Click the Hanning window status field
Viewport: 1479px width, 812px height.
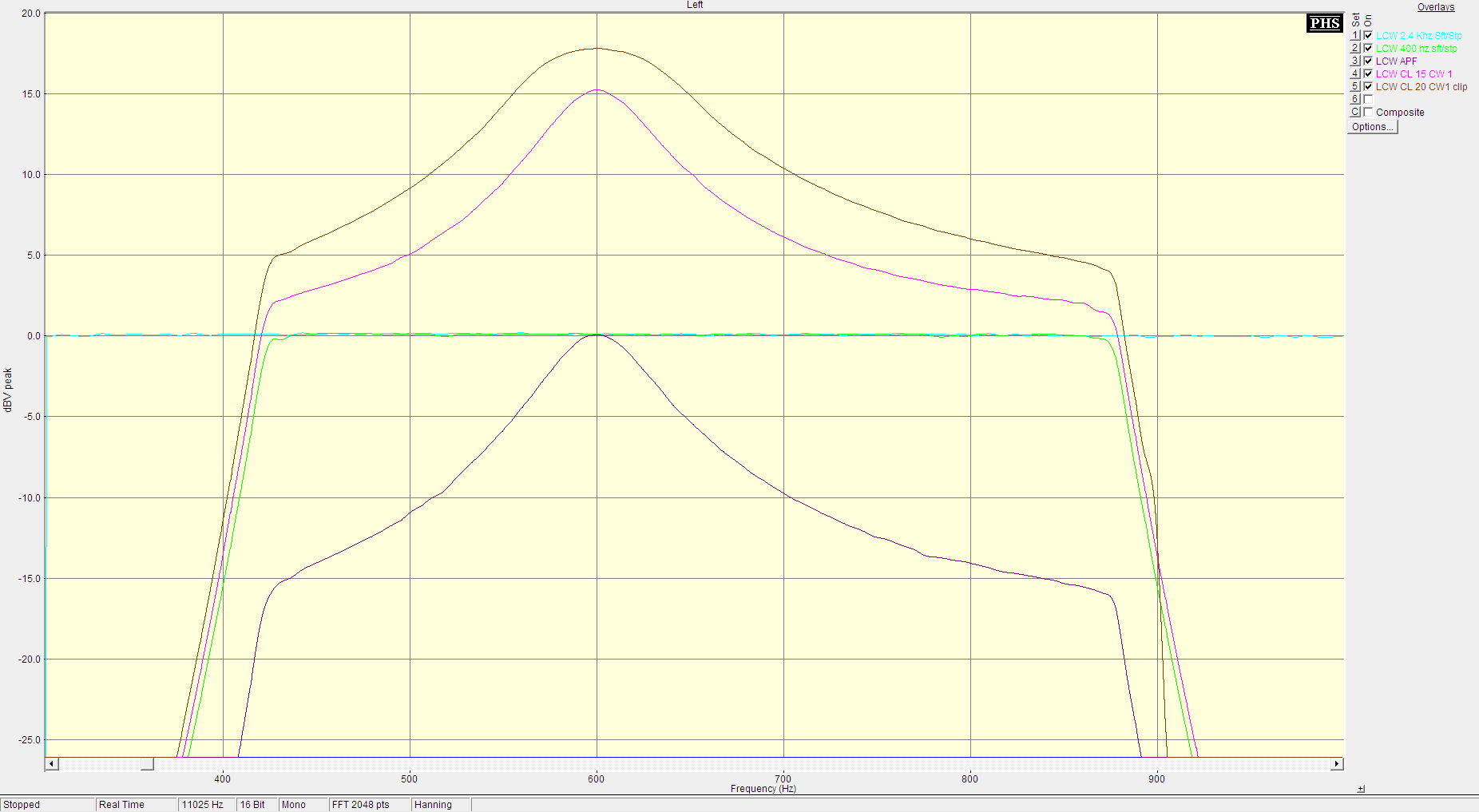(x=433, y=805)
